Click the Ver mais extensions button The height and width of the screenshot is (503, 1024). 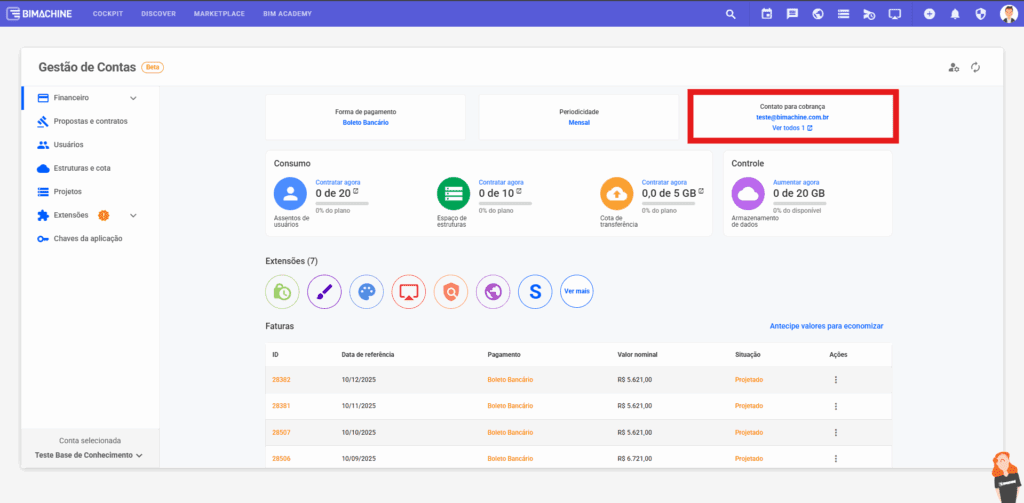pyautogui.click(x=577, y=292)
